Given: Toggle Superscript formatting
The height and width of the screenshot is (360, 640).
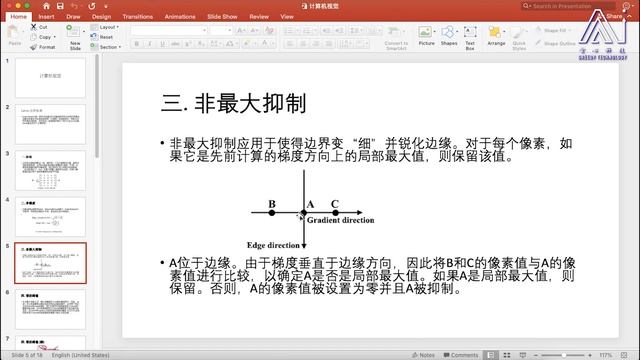Looking at the screenshot, I should tap(188, 44).
